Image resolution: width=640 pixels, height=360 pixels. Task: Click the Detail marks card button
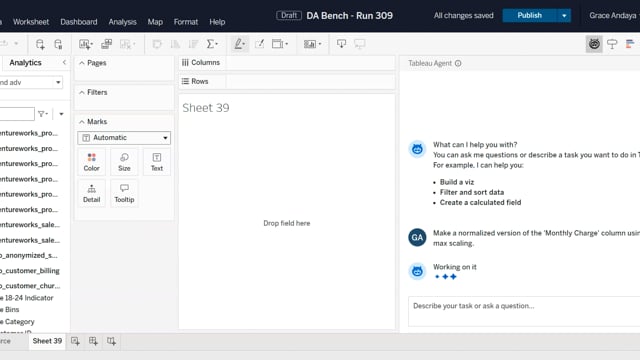(91, 193)
